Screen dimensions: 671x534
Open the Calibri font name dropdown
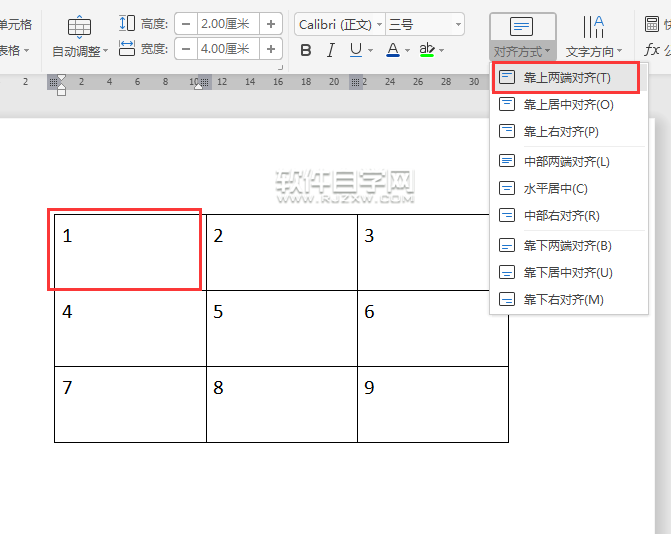point(379,24)
